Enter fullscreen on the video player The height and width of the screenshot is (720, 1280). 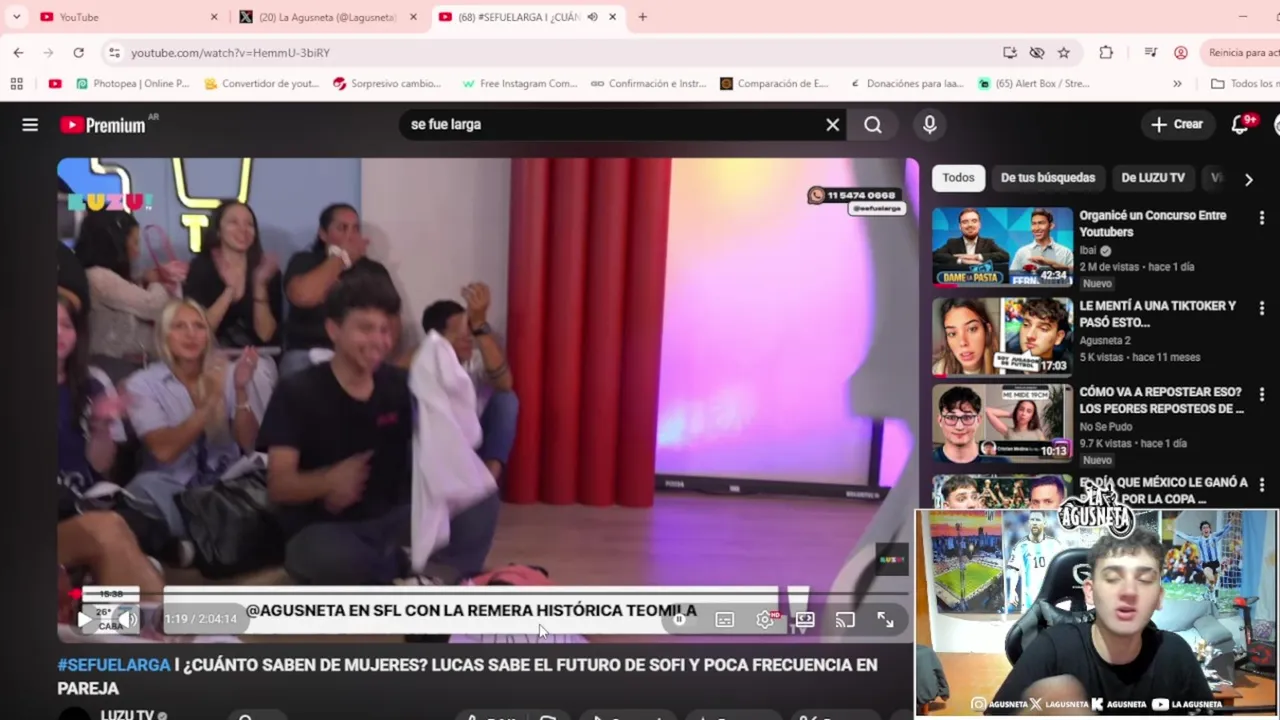[885, 620]
